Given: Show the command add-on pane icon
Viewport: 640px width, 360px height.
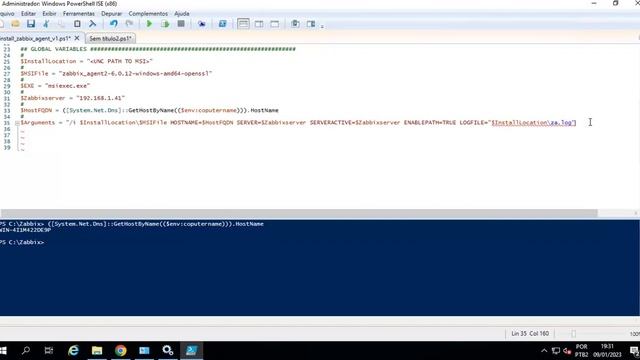Looking at the screenshot, I should click(311, 24).
